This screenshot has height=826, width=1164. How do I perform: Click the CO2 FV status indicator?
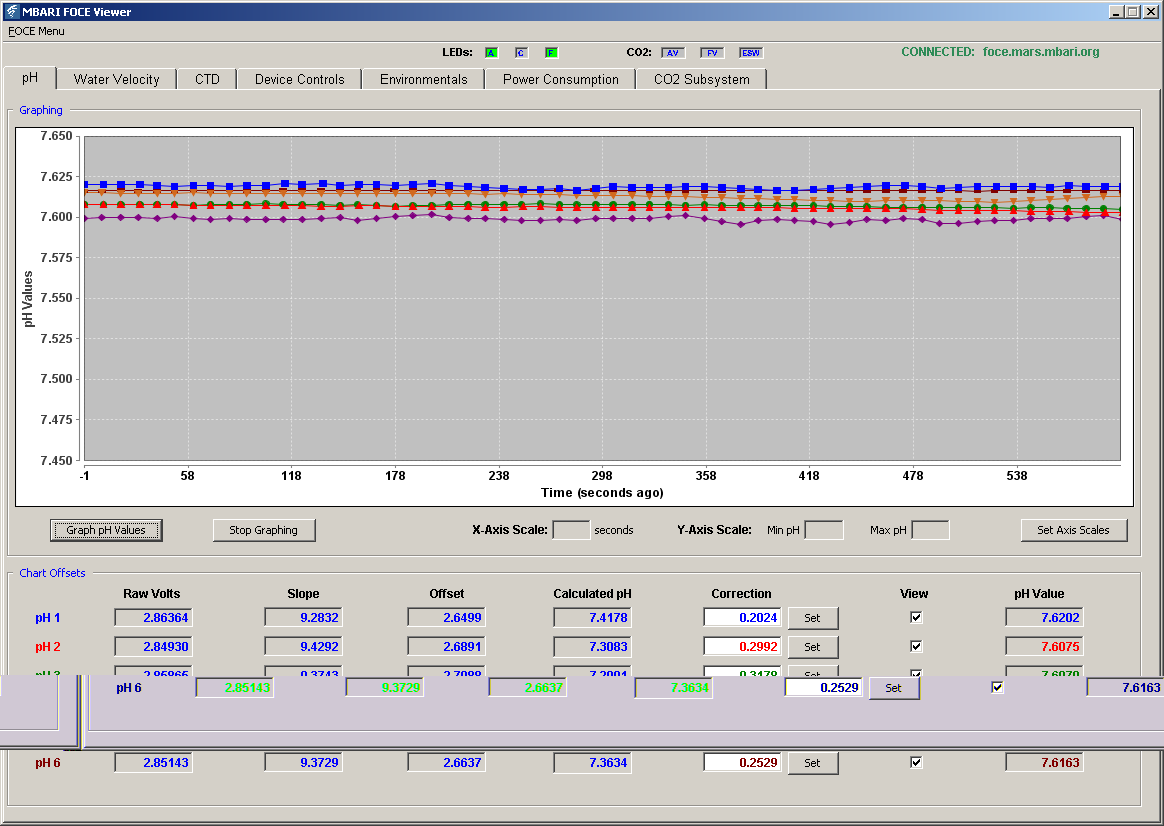[x=712, y=53]
